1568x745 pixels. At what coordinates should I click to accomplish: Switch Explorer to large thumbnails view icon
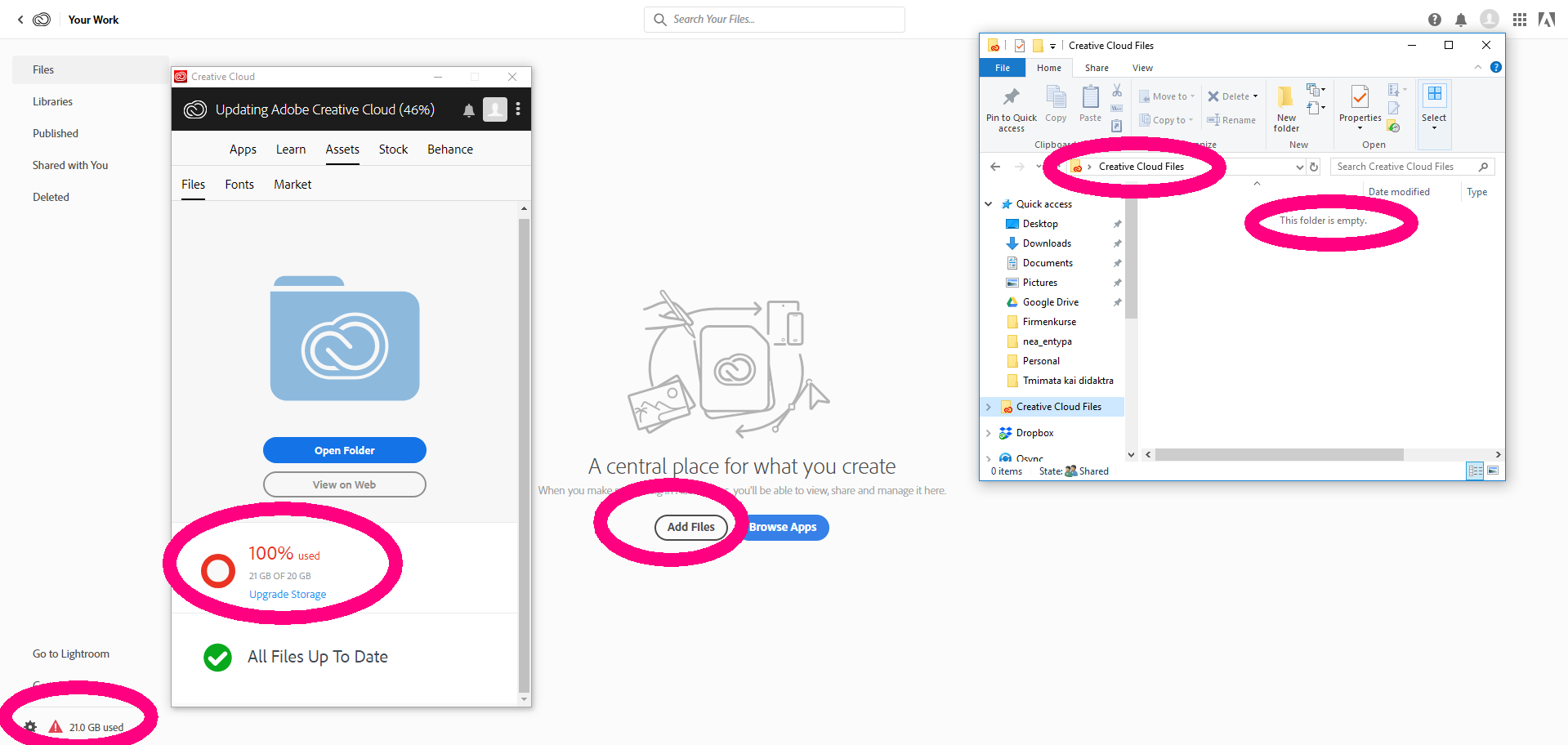(1493, 471)
